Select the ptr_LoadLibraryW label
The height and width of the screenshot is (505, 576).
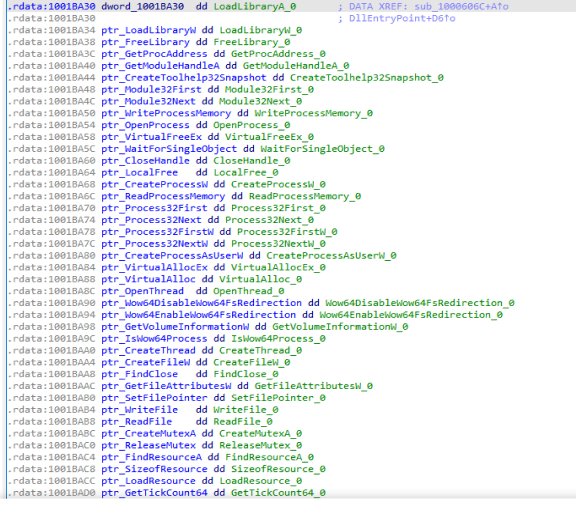pos(148,30)
